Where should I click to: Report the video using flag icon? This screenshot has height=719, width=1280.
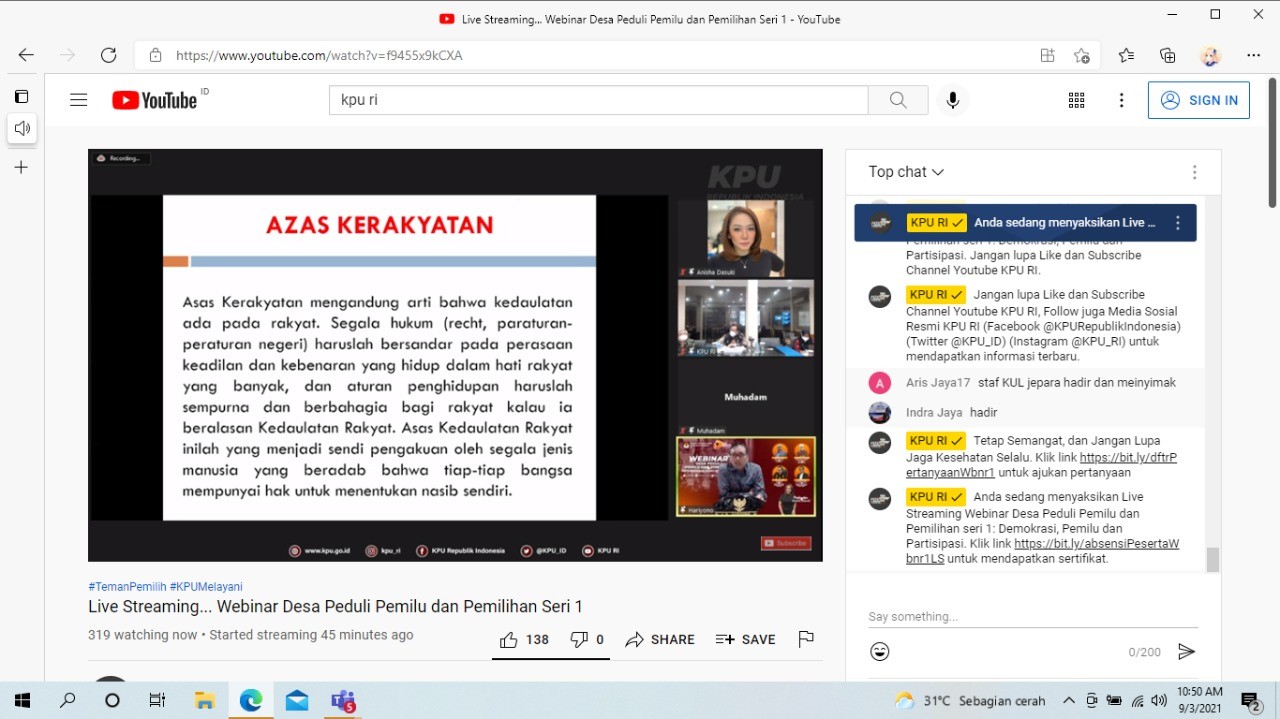click(x=806, y=639)
